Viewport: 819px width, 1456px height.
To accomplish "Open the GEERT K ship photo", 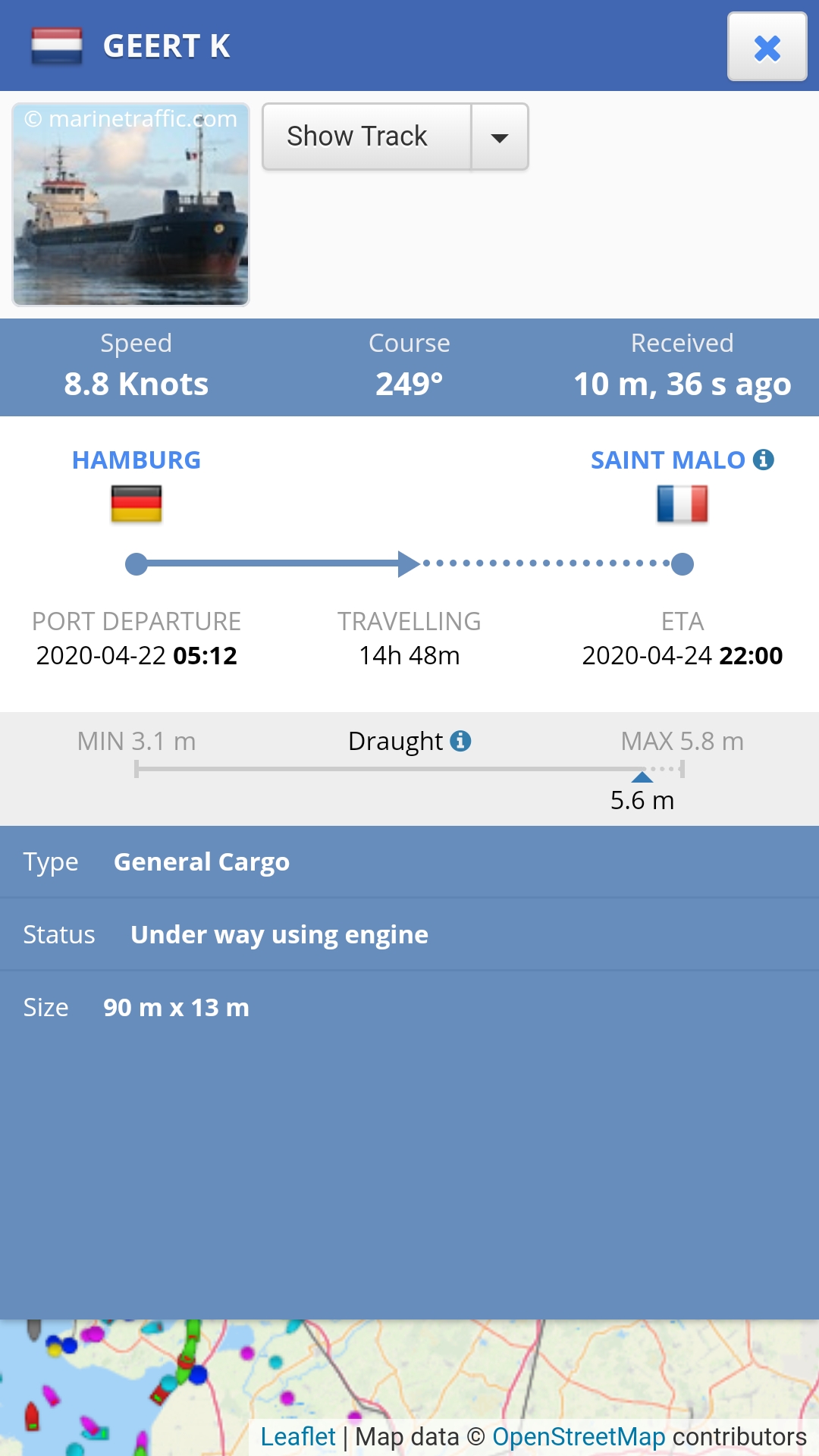I will 130,205.
